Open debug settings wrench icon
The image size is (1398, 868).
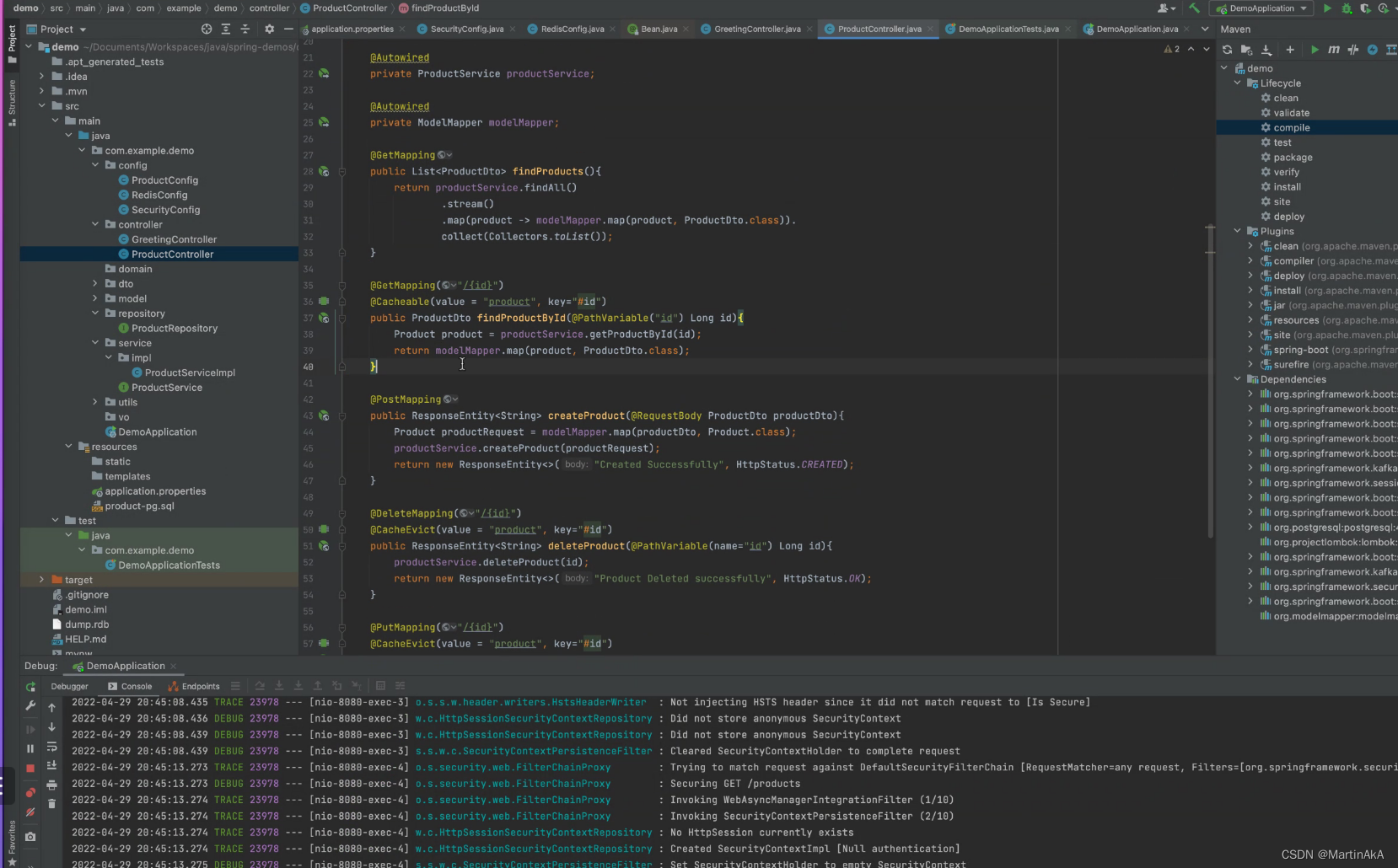[x=30, y=706]
